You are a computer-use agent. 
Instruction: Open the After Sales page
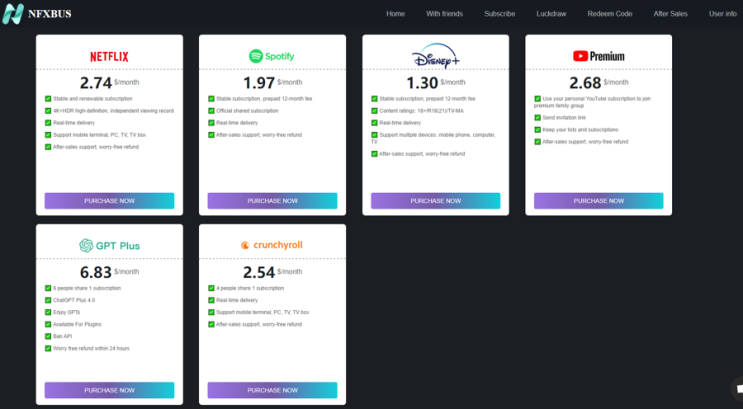pyautogui.click(x=671, y=14)
